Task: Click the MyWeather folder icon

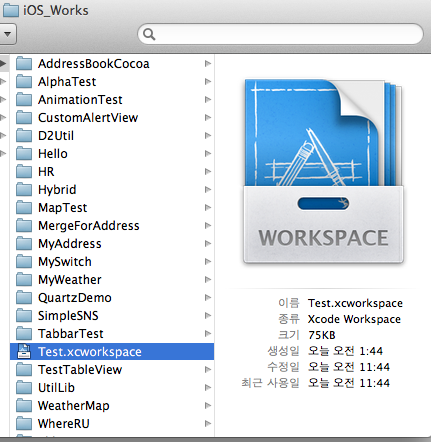Action: coord(24,279)
